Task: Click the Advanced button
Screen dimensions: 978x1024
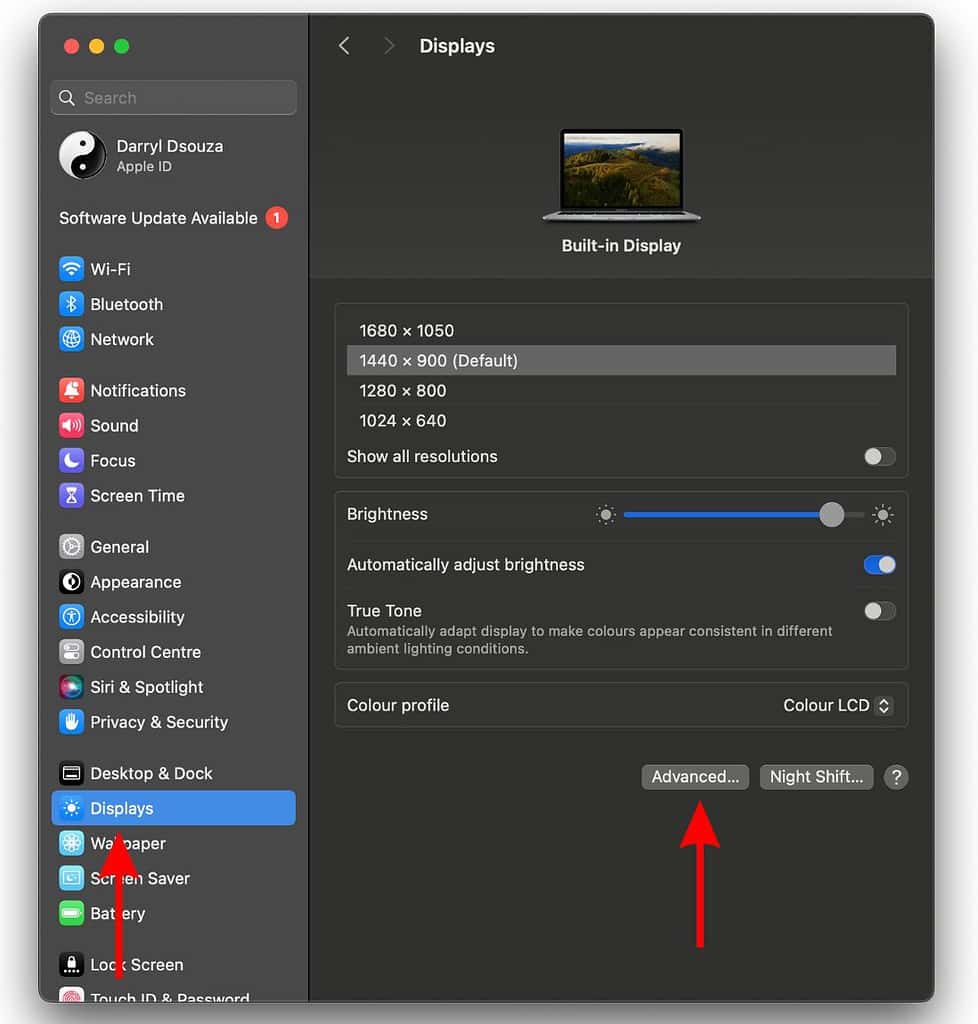Action: click(x=695, y=777)
